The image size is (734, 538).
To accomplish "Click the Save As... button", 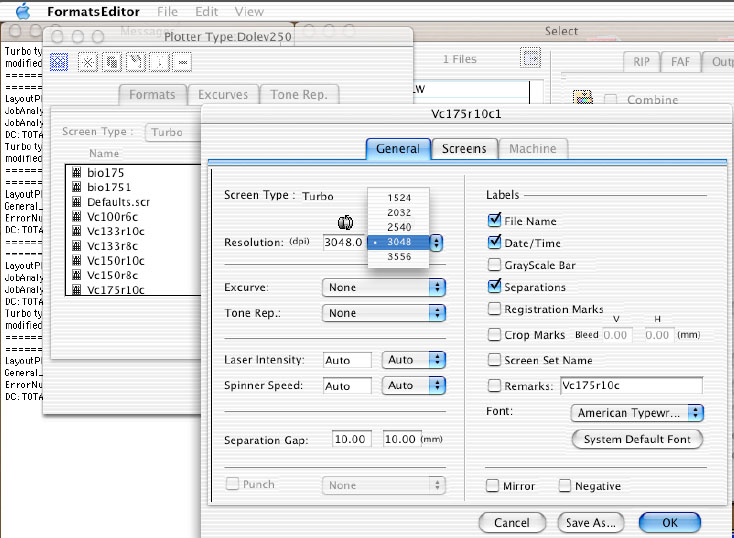I will click(x=591, y=523).
